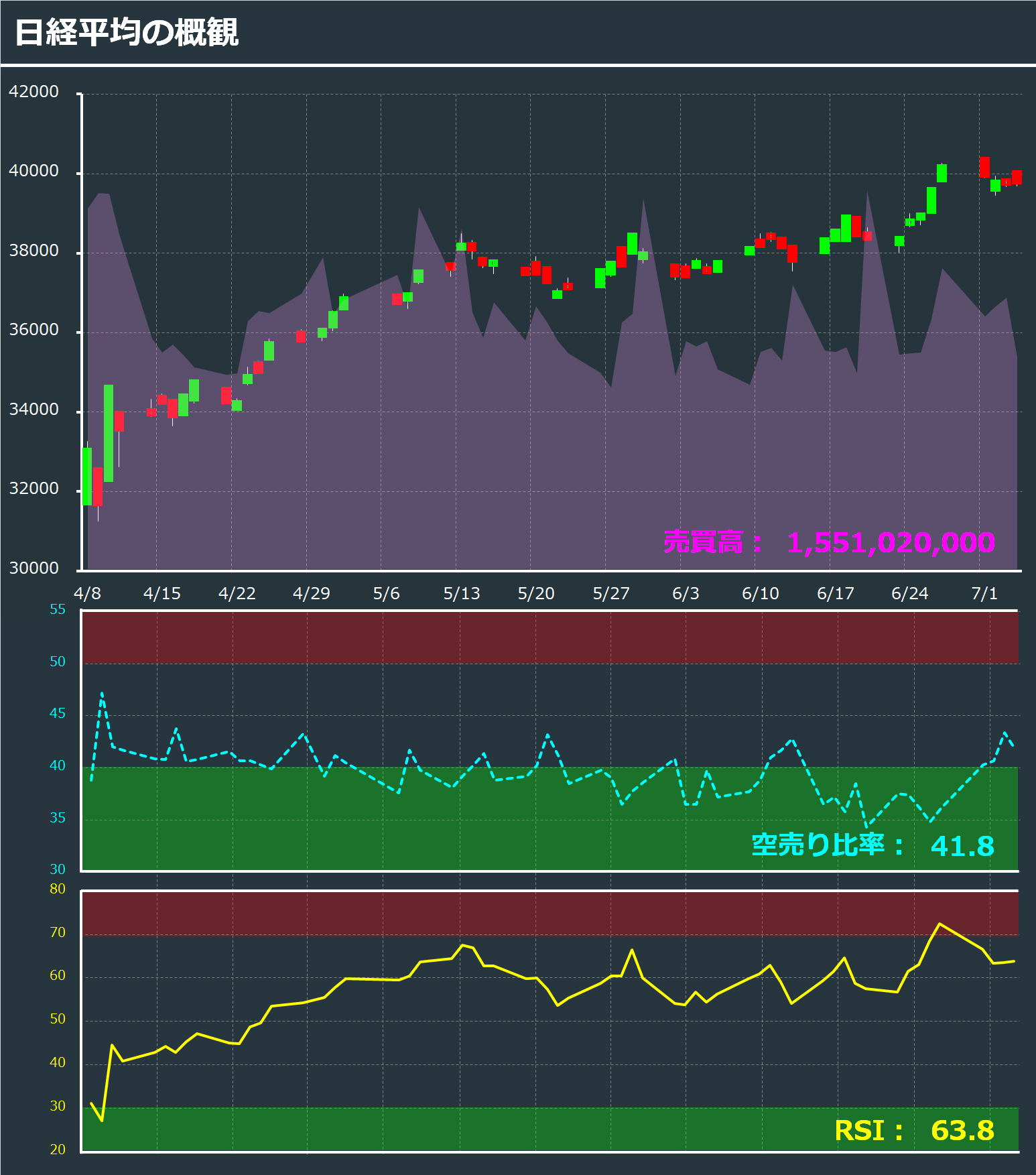Click the 売買高 volume value 1,551,020,000
The image size is (1036, 1175).
tap(891, 542)
